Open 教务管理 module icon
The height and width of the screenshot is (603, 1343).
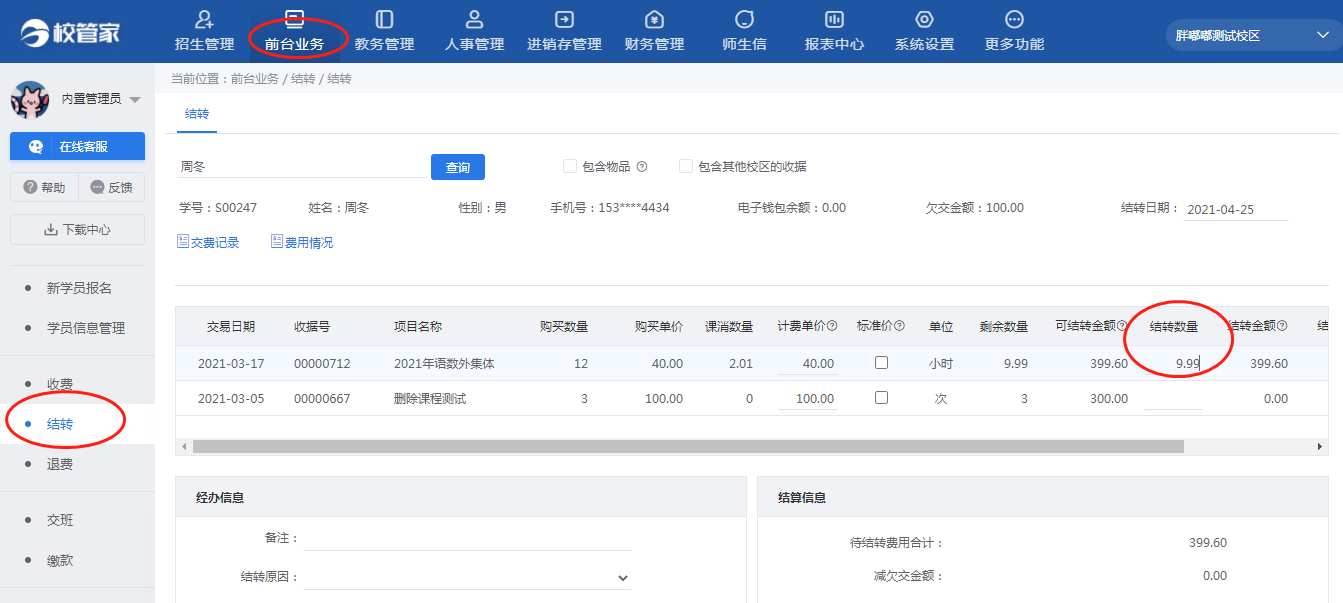click(384, 19)
